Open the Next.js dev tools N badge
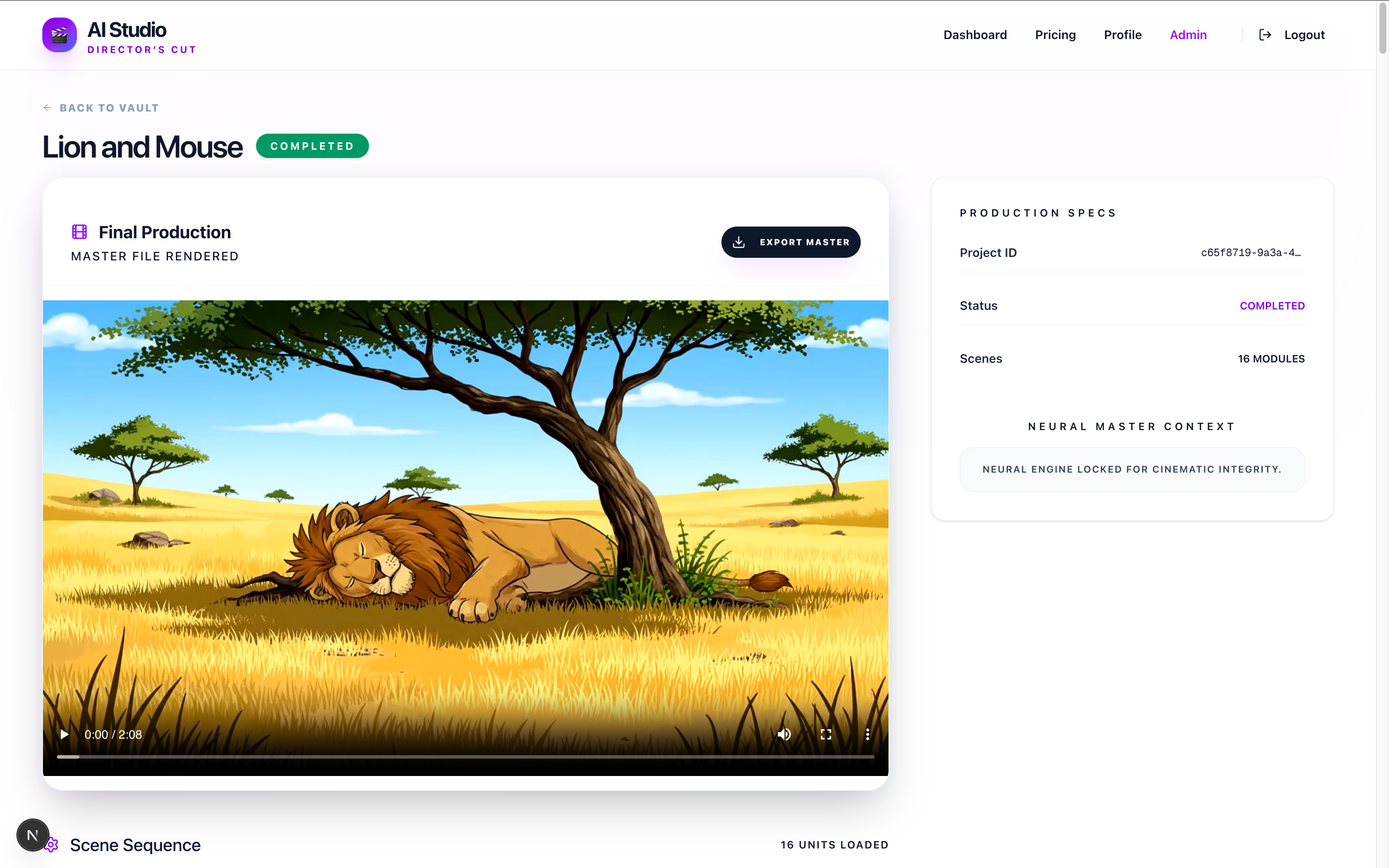Screen dimensions: 1389x868 (33, 835)
